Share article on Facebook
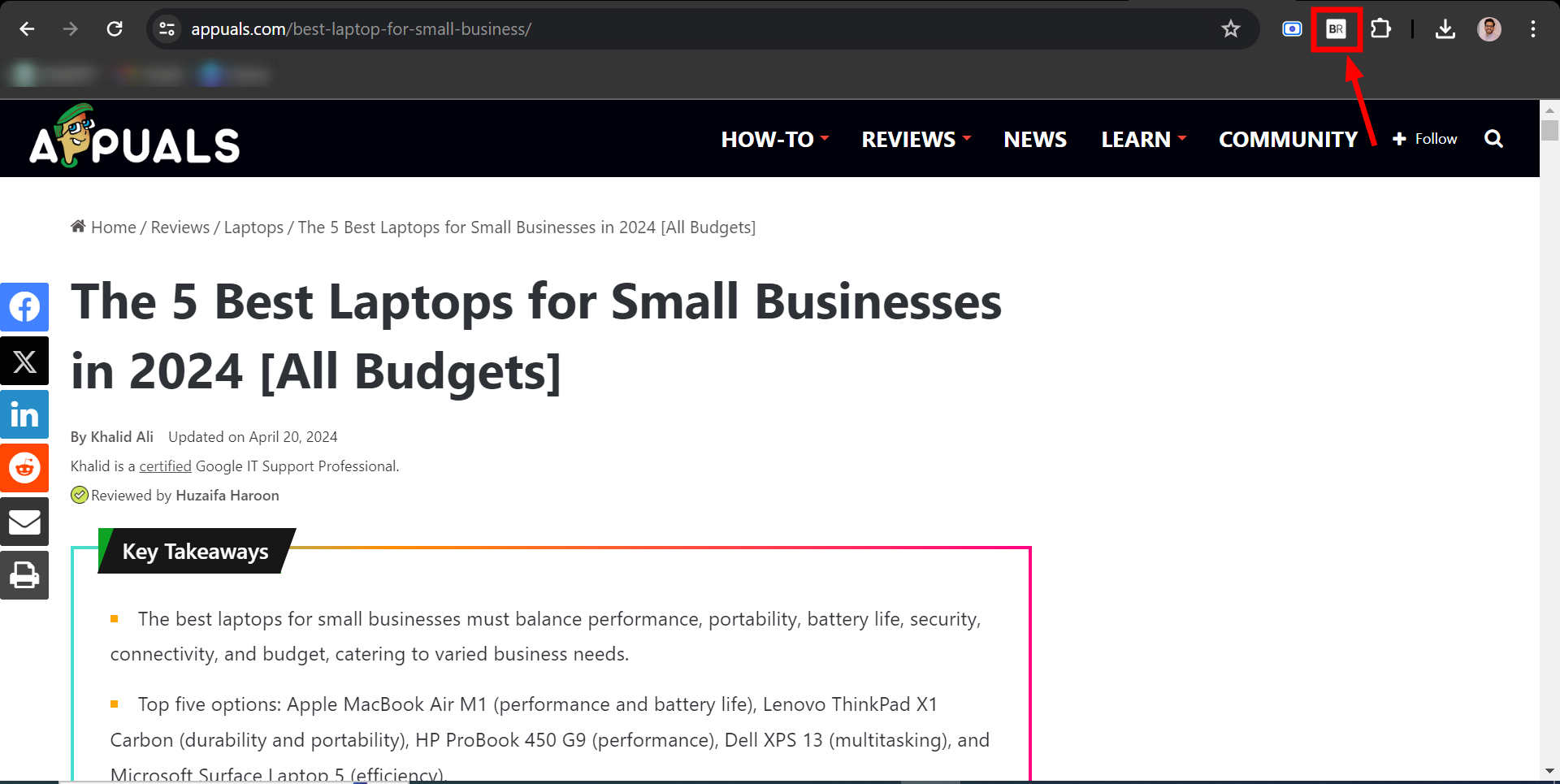The height and width of the screenshot is (784, 1560). coord(24,307)
